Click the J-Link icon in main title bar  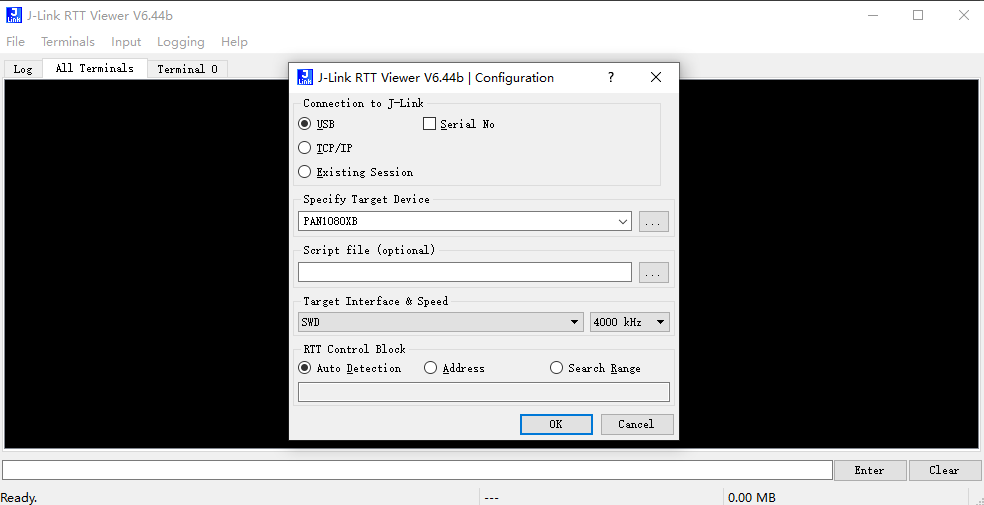[x=14, y=15]
